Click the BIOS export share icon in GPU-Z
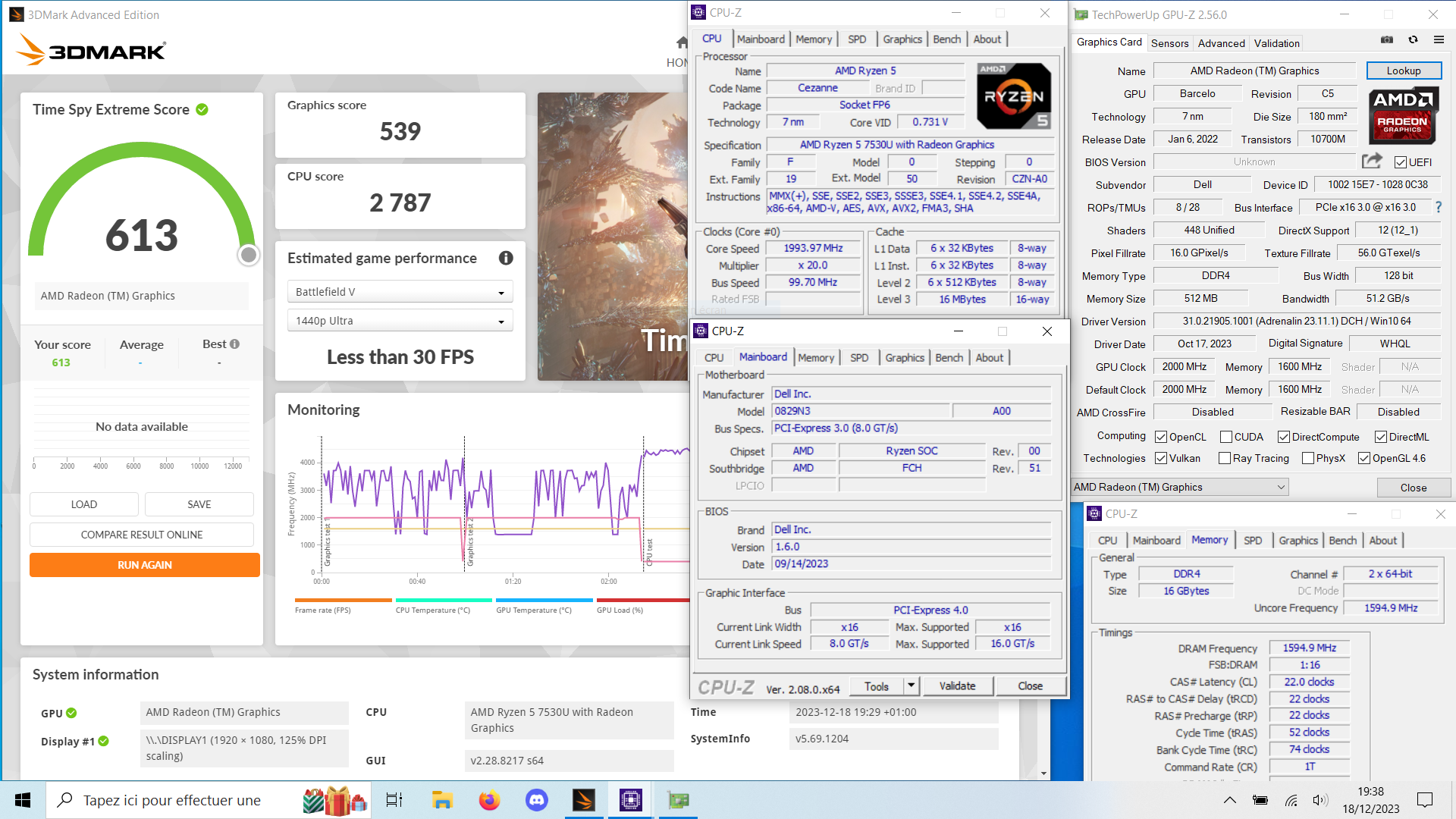Screen dimensions: 1456x819 [1372, 162]
